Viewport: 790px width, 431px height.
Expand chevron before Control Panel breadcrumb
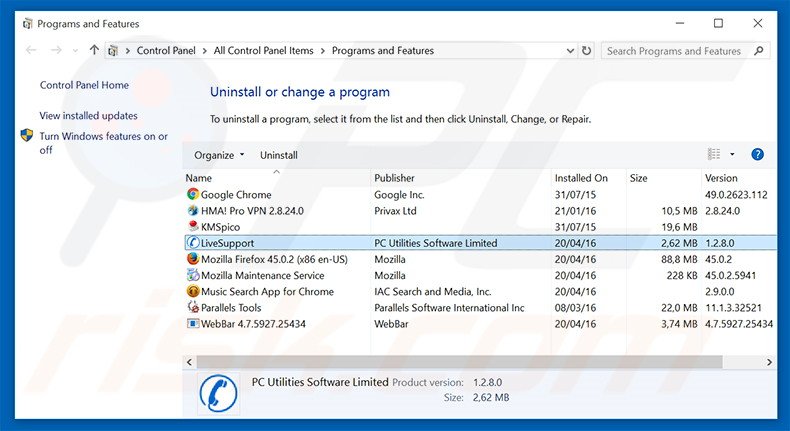coord(128,51)
